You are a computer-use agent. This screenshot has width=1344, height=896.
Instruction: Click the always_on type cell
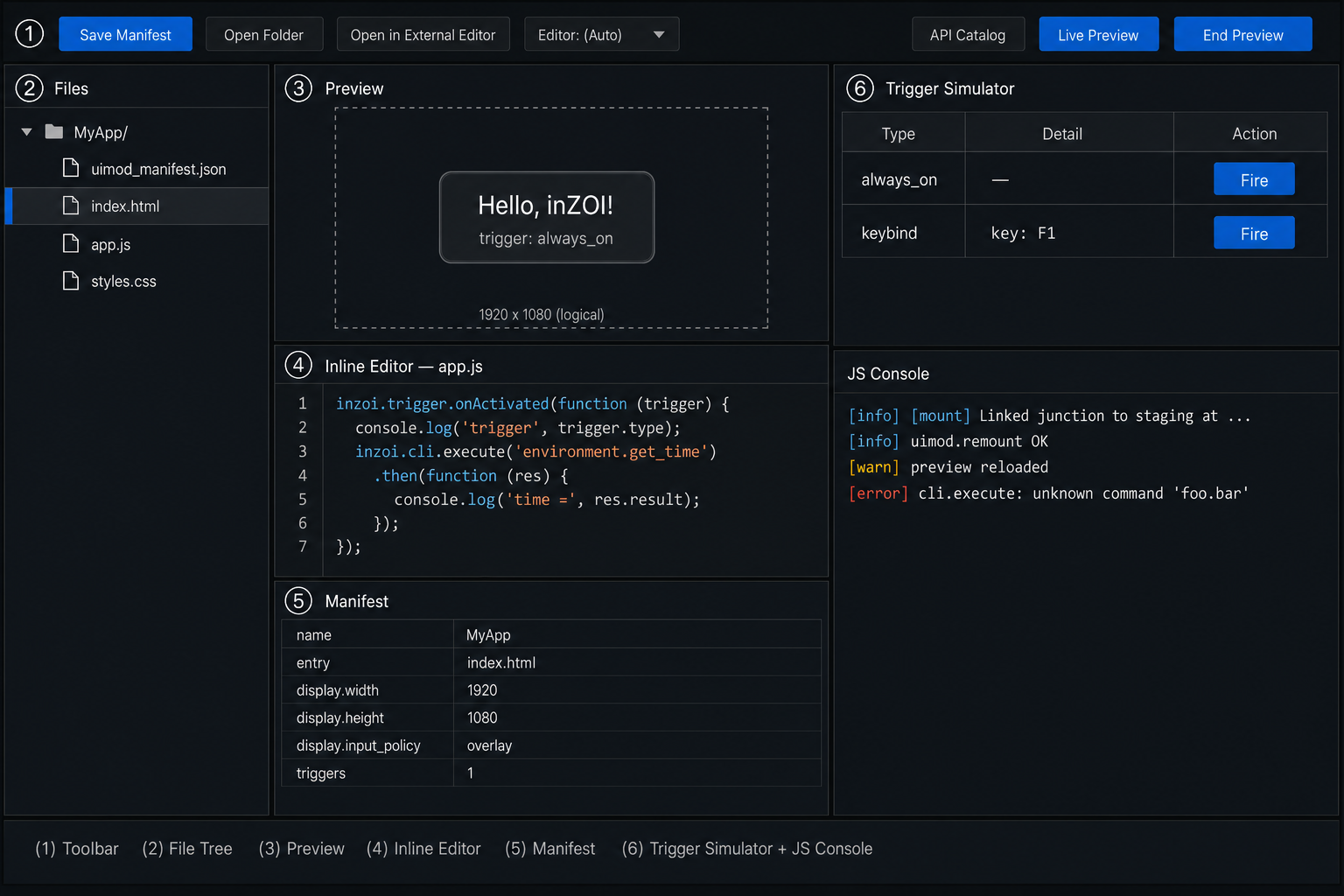coord(903,179)
